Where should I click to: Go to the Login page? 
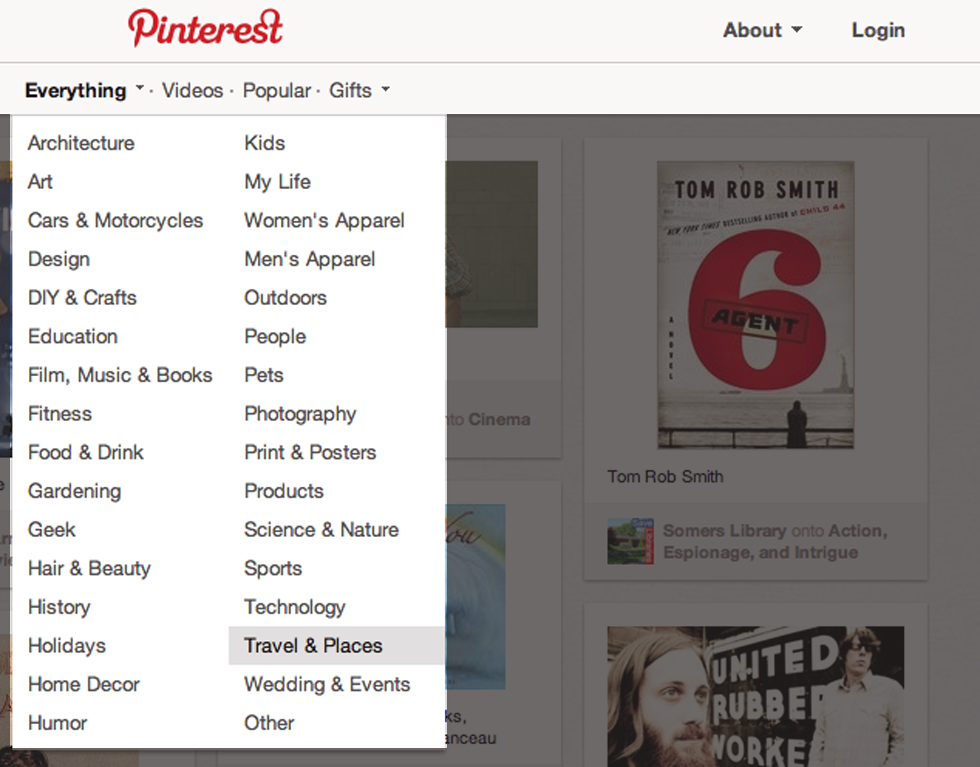click(878, 30)
